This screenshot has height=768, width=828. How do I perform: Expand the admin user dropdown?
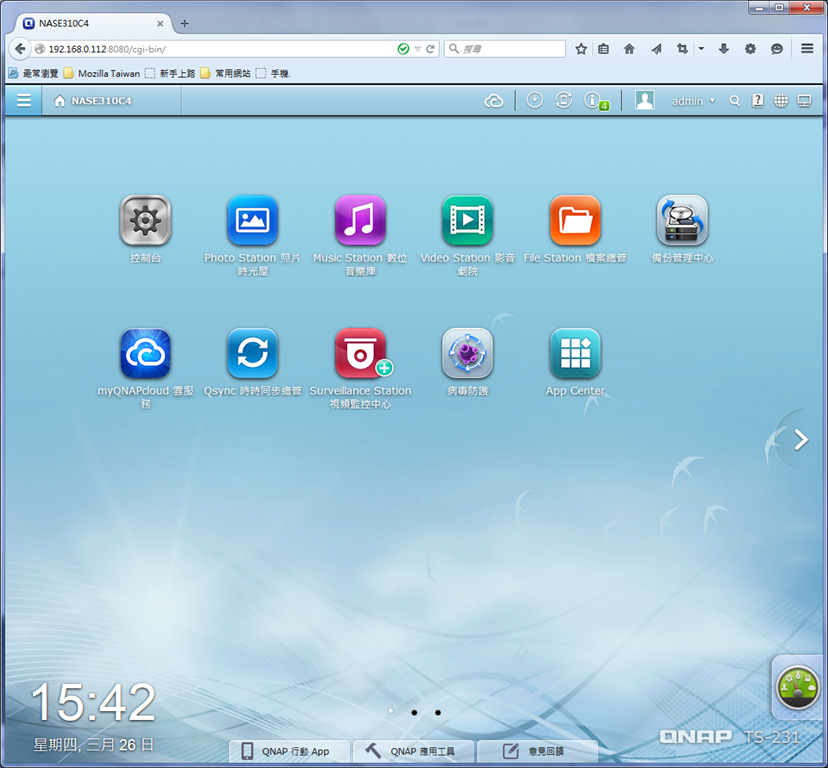(693, 100)
